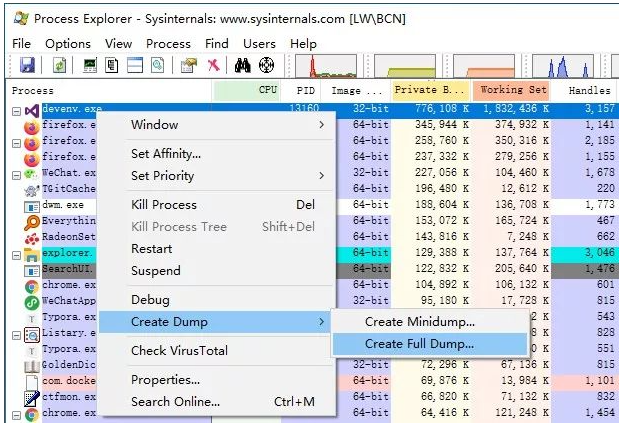Click the orange physical memory graph
Image resolution: width=623 pixels, height=426 pixels.
coord(484,66)
